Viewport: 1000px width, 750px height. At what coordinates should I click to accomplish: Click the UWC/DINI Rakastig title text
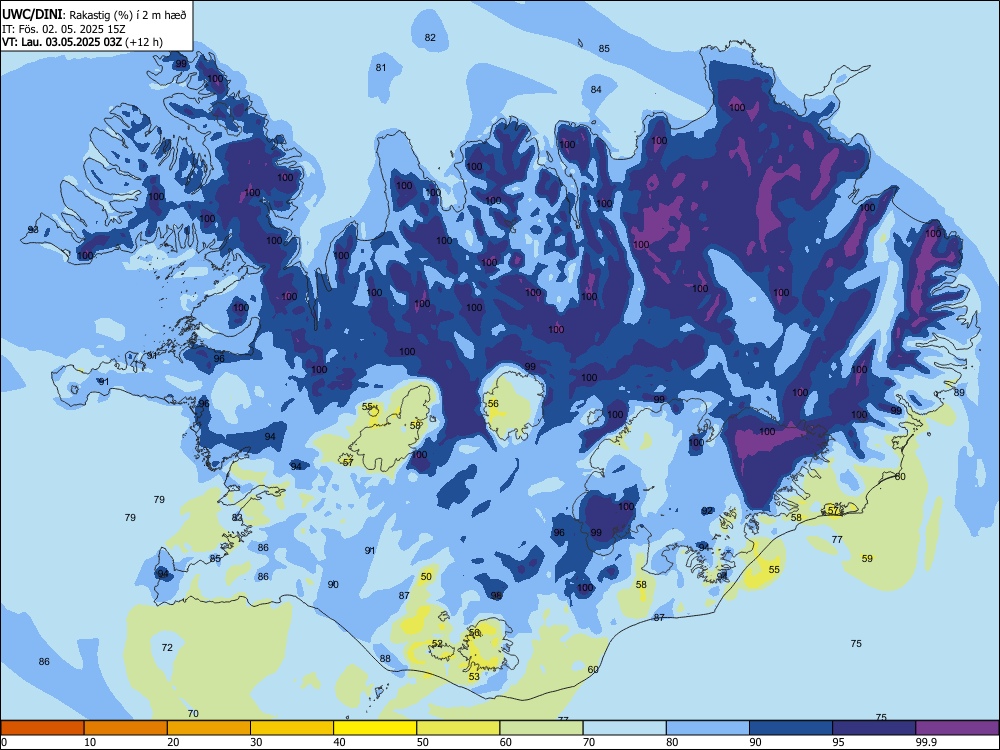tap(94, 14)
